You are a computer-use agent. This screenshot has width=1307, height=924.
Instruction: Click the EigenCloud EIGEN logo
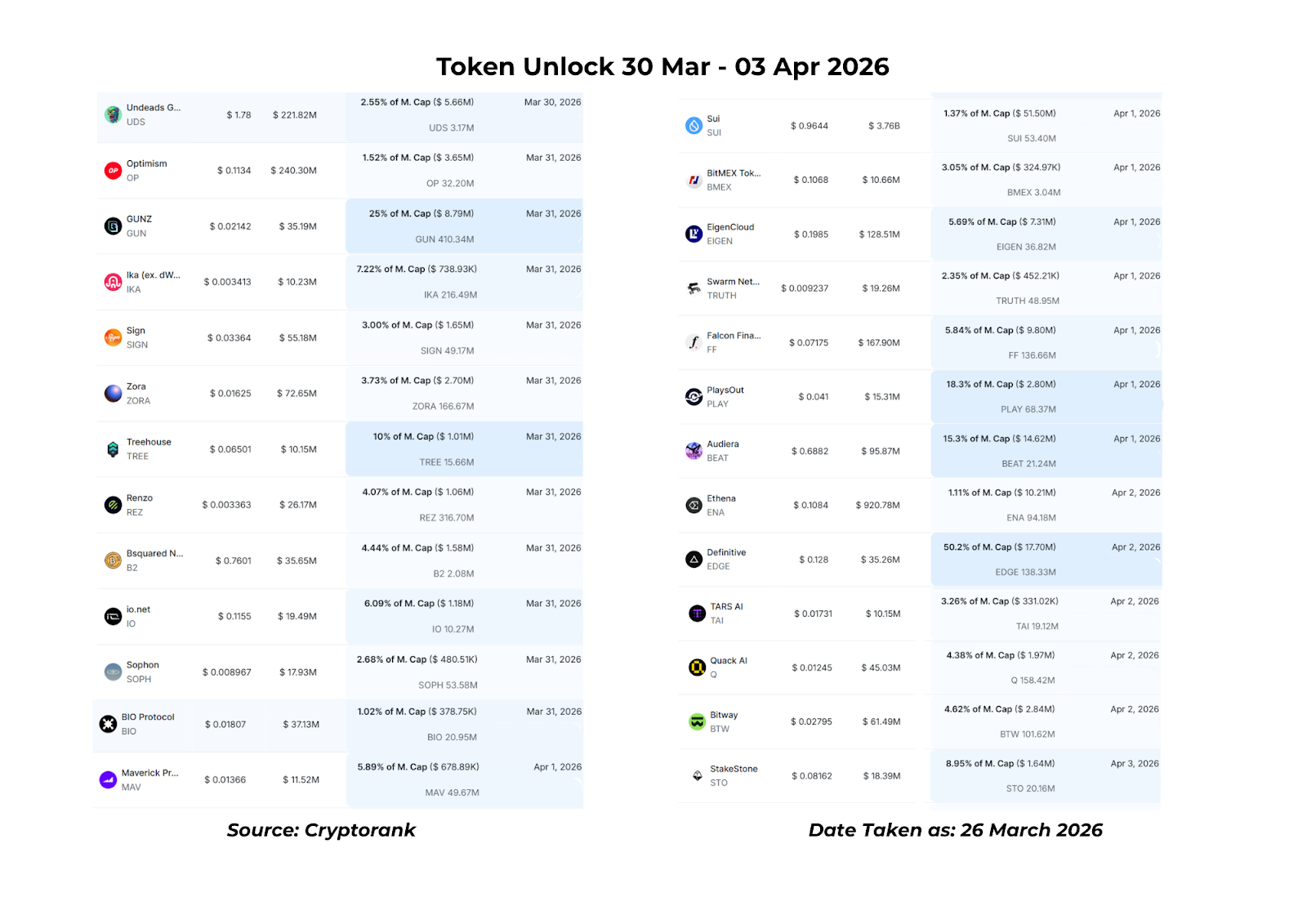(x=694, y=234)
